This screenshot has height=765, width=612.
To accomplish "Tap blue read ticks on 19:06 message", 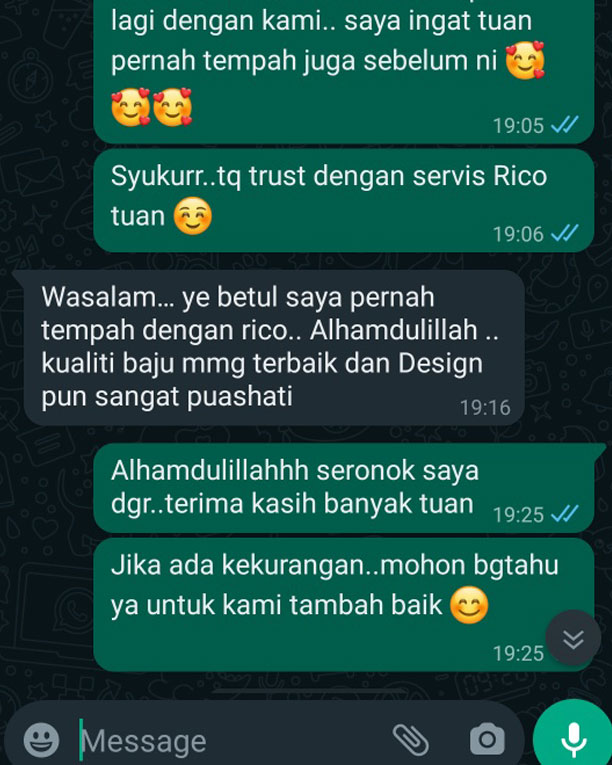I will (x=565, y=233).
